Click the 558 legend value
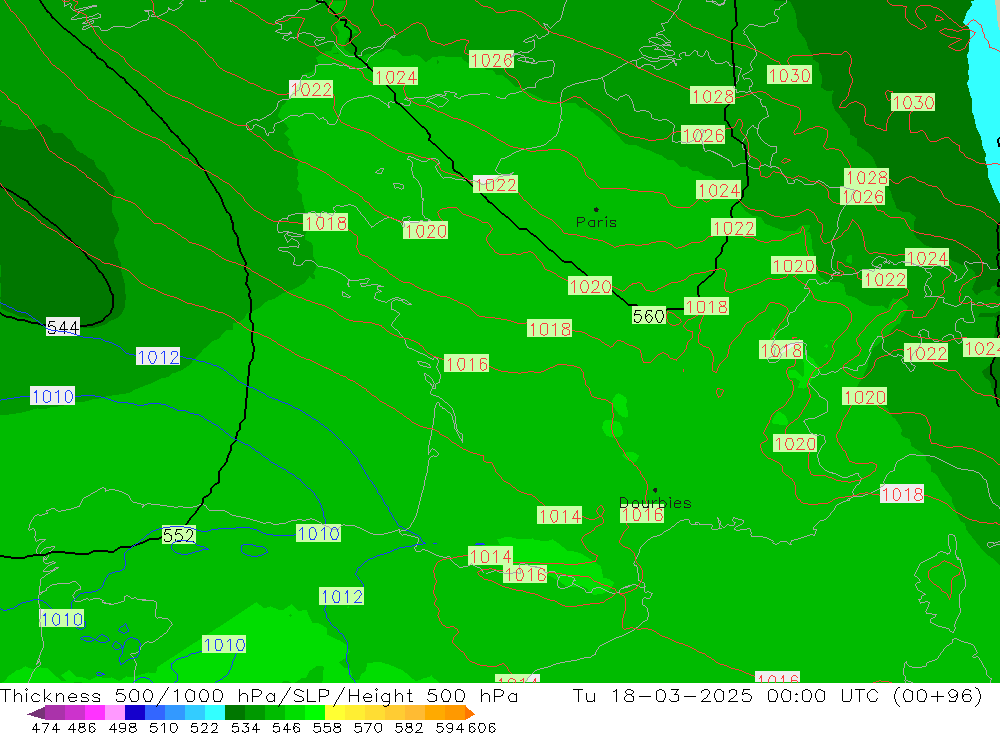 tap(327, 727)
